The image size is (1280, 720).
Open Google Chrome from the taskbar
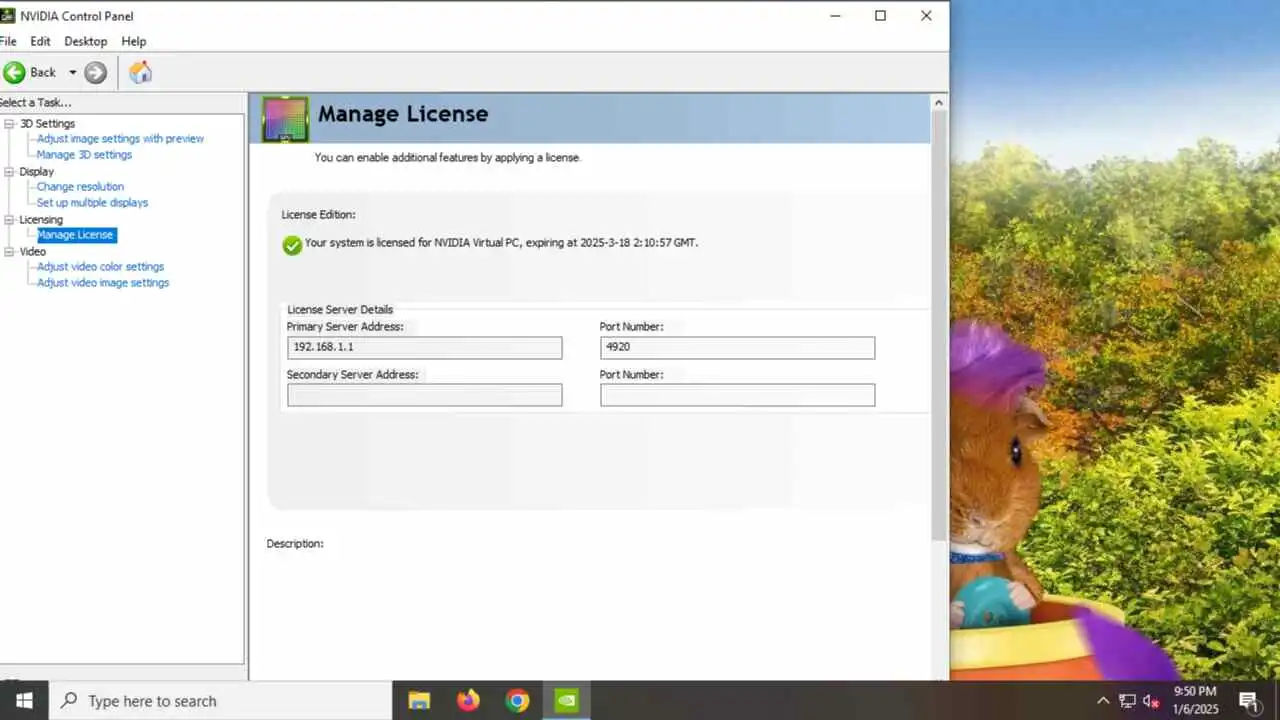[517, 700]
